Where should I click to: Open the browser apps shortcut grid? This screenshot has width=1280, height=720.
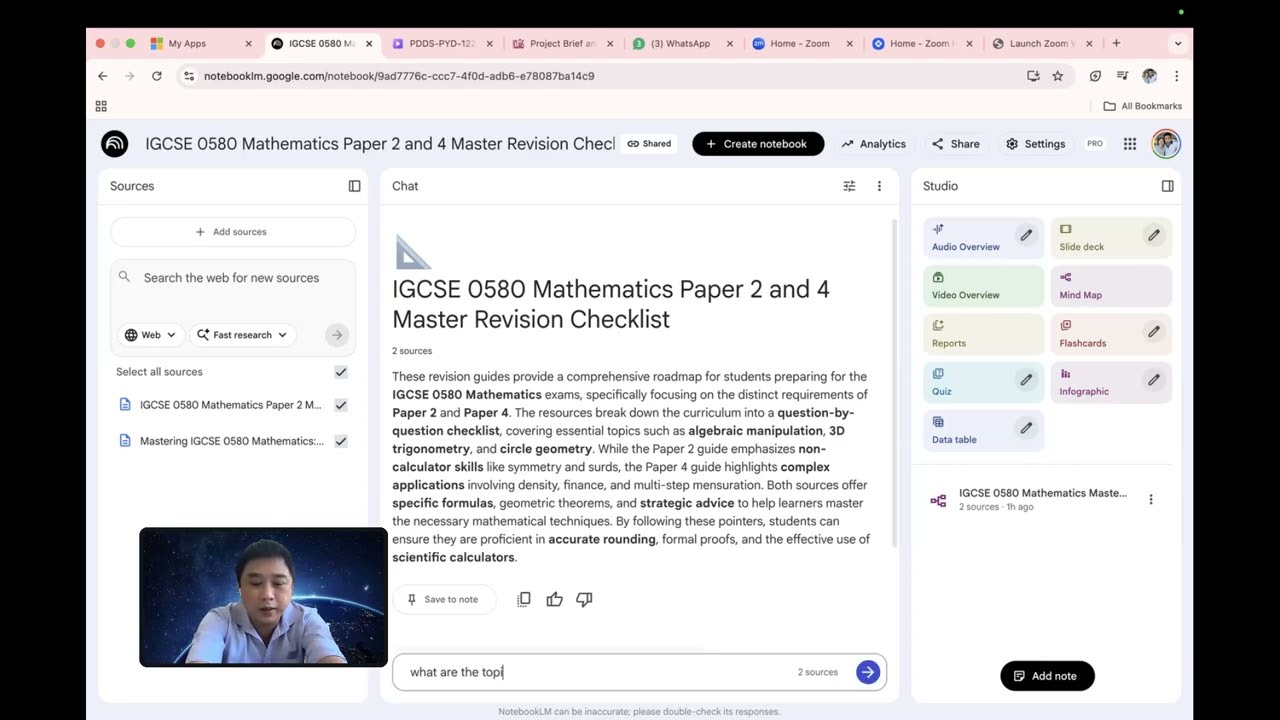click(x=101, y=106)
